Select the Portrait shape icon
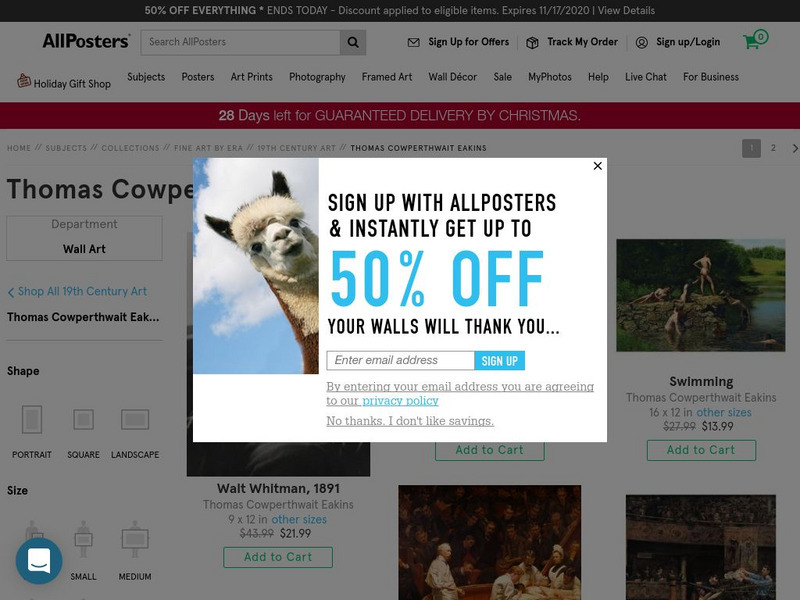 pos(32,419)
